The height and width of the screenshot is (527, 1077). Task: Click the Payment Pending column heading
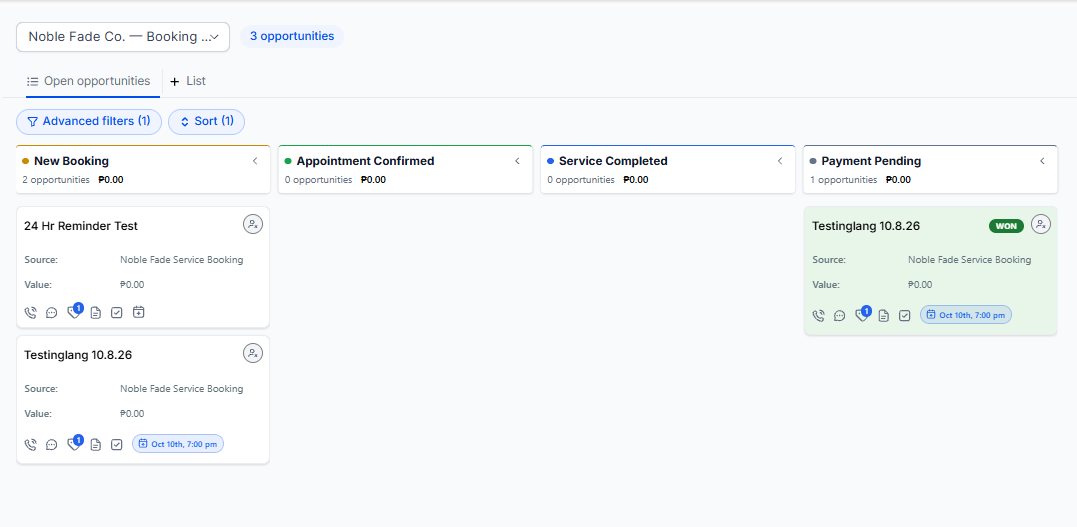(x=871, y=161)
